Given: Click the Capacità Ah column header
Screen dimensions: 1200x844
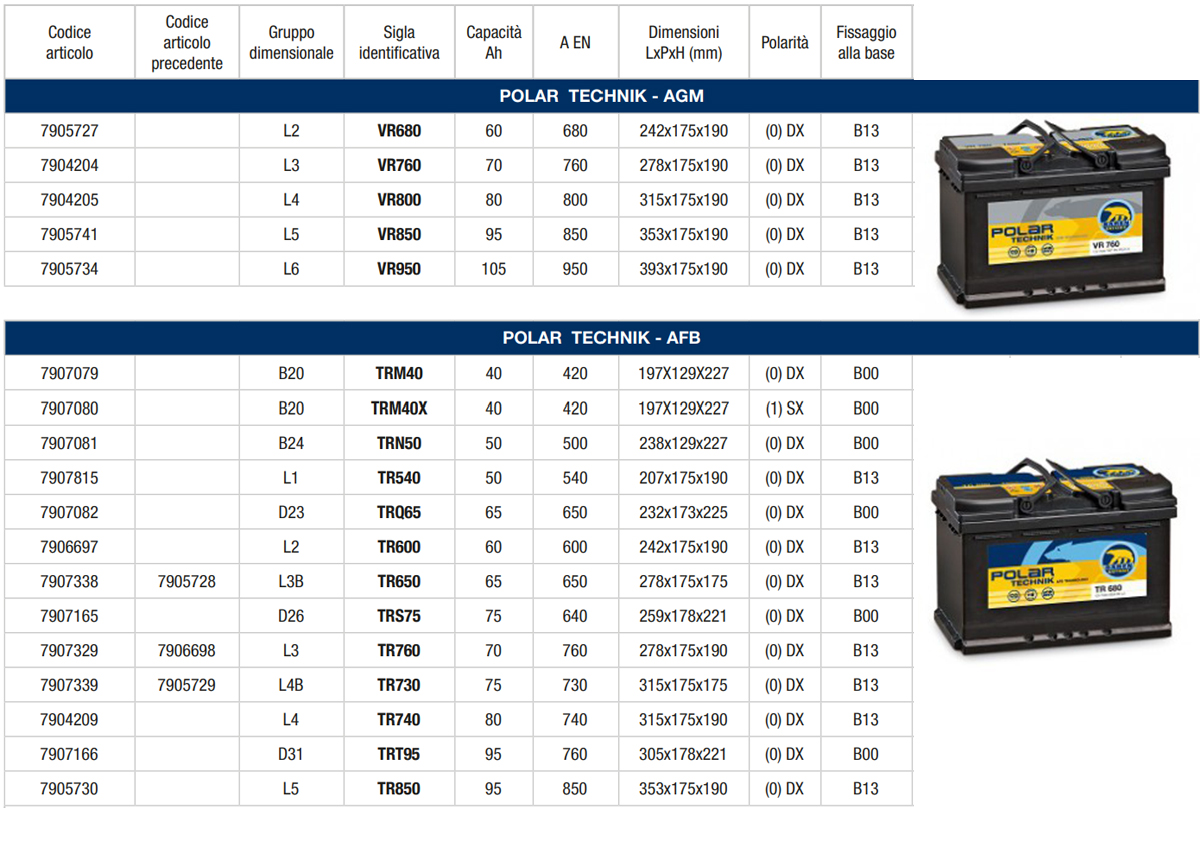Looking at the screenshot, I should tap(494, 43).
